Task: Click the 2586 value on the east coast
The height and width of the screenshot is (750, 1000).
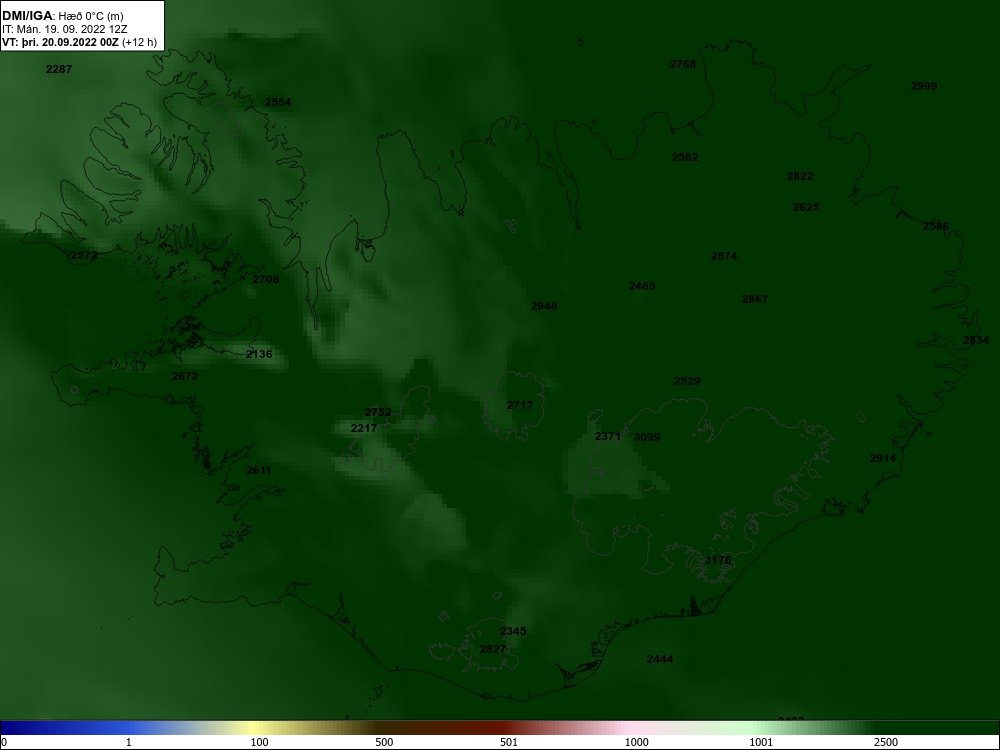Action: [936, 226]
